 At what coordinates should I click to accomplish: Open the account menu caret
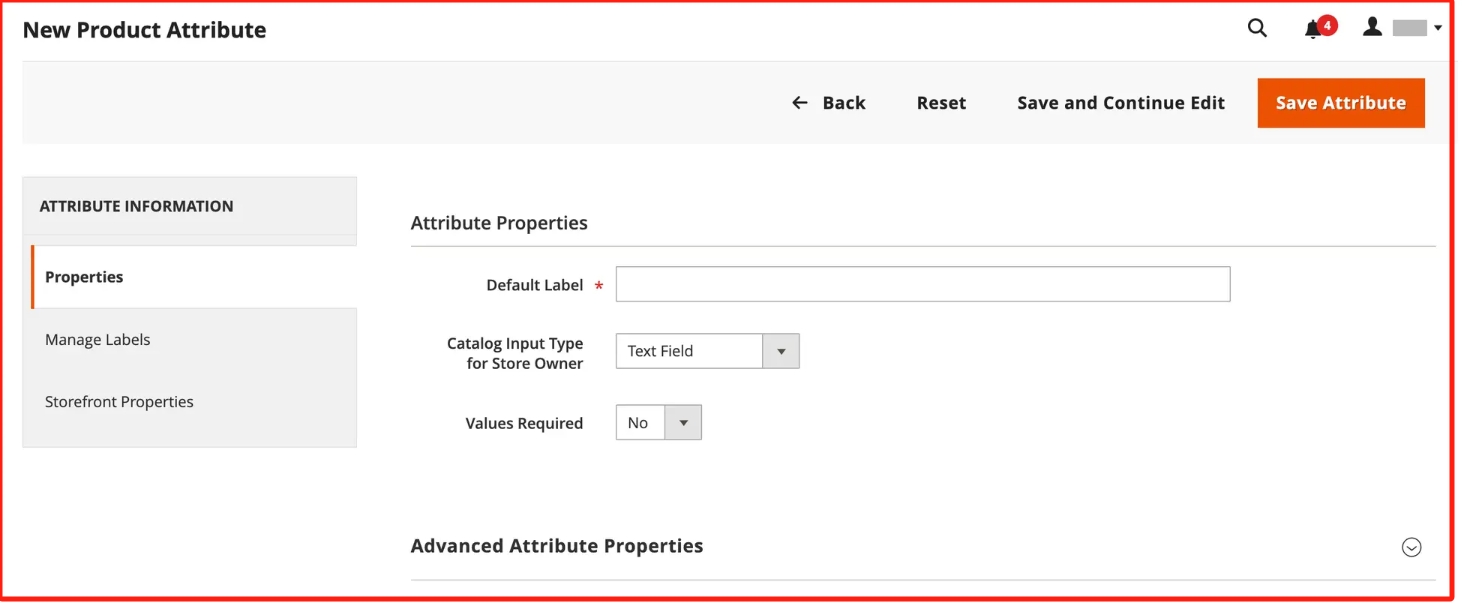1438,29
